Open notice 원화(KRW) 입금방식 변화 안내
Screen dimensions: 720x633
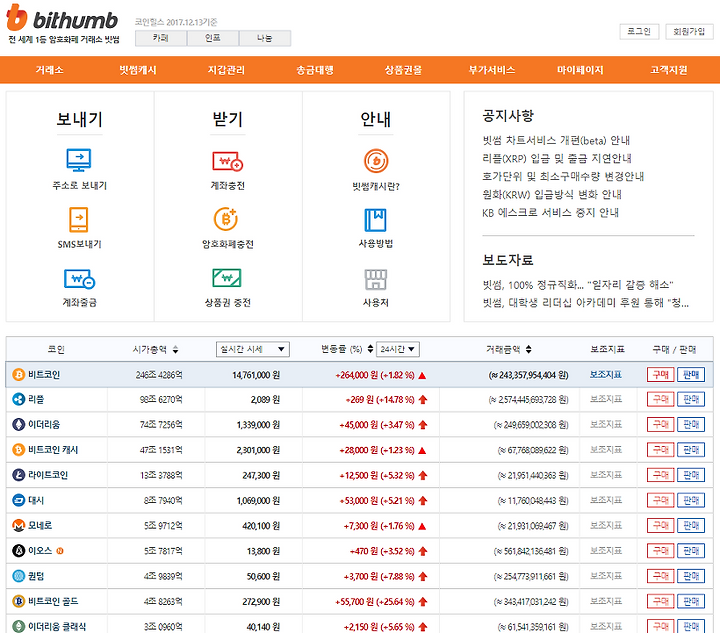pyautogui.click(x=551, y=195)
